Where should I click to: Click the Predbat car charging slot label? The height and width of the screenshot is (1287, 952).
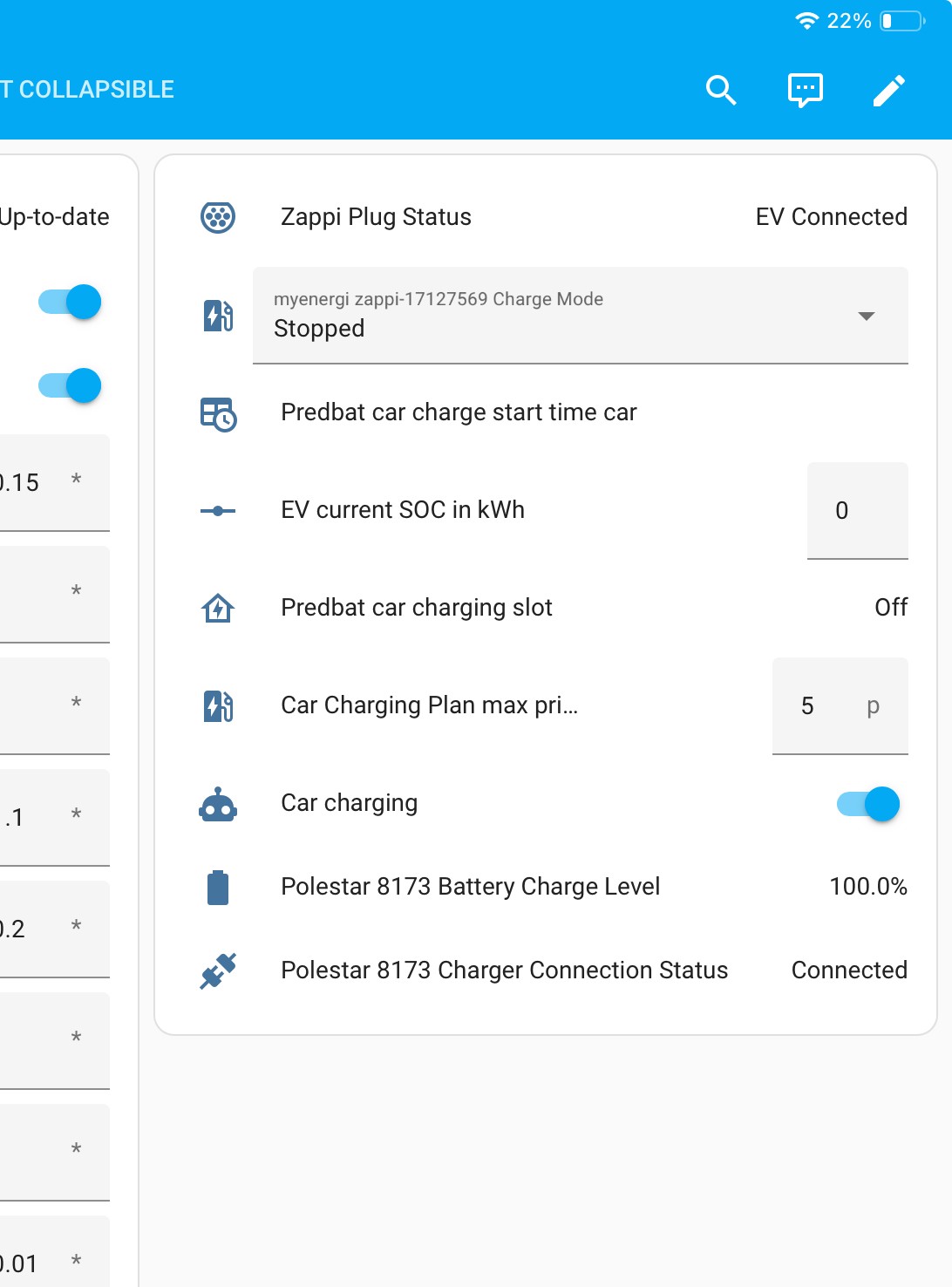(x=417, y=608)
